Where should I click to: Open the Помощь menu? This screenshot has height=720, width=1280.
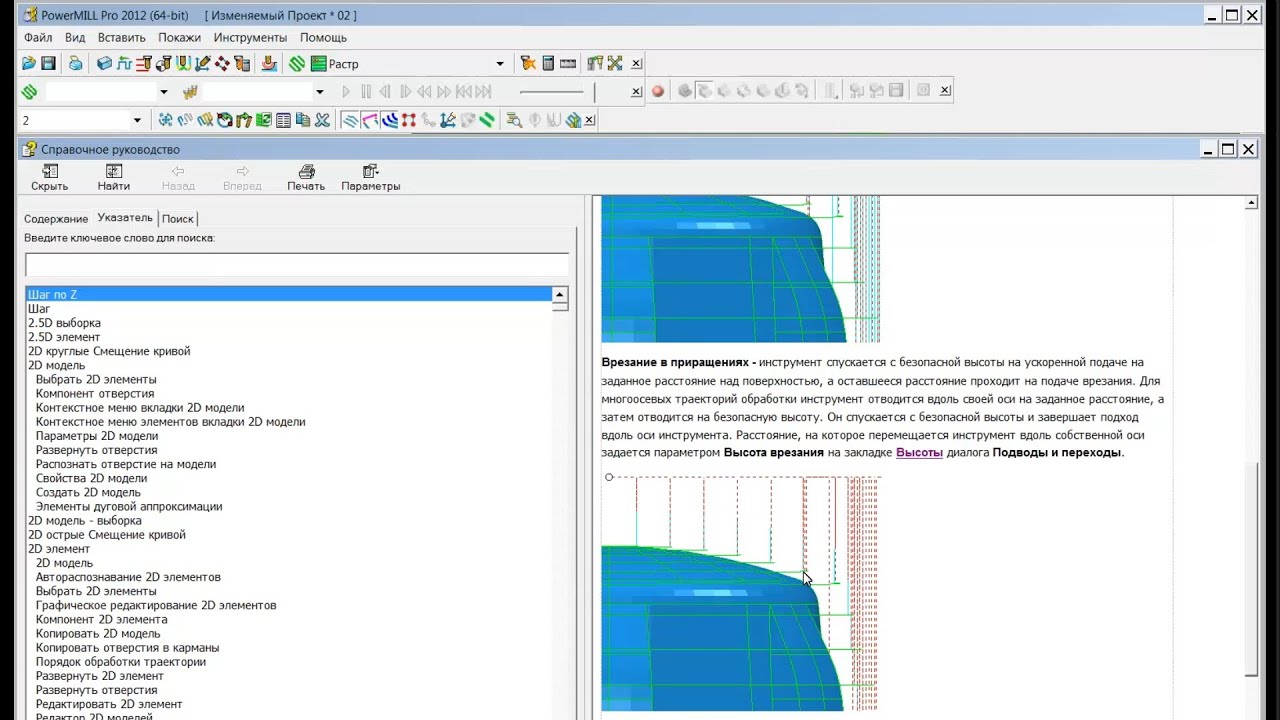[x=323, y=37]
